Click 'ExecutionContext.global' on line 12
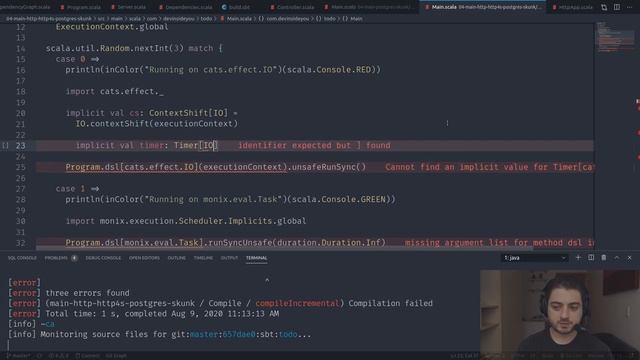The height and width of the screenshot is (360, 640). (x=112, y=27)
